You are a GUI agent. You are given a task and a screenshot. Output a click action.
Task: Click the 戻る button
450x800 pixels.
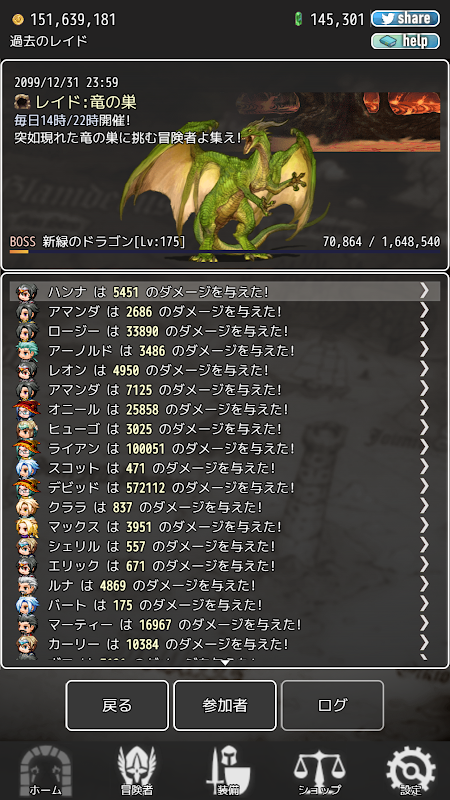(117, 705)
